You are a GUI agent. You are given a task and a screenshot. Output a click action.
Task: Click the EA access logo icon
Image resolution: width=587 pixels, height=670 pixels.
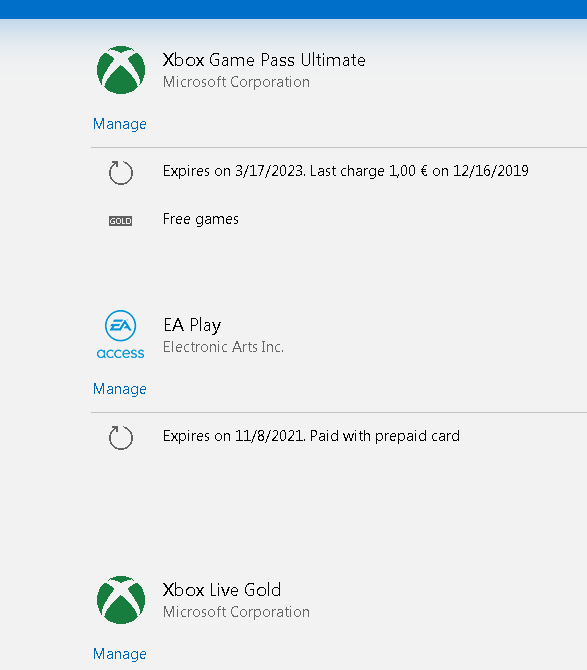pos(120,335)
